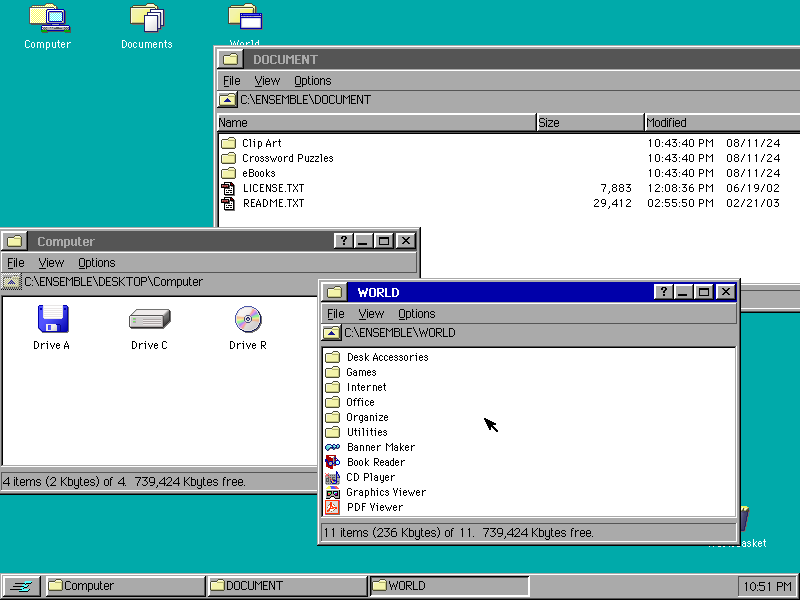The width and height of the screenshot is (800, 600).
Task: Click the Desk Accessories folder icon
Action: point(332,357)
